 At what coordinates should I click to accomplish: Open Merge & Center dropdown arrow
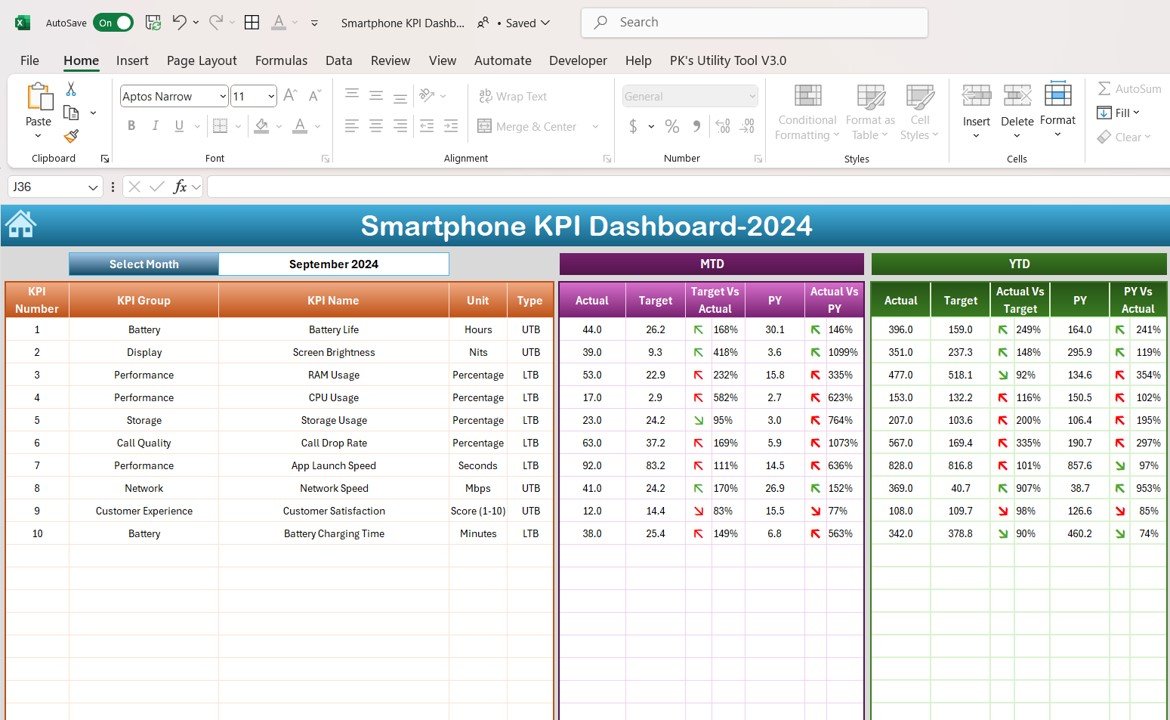point(595,127)
